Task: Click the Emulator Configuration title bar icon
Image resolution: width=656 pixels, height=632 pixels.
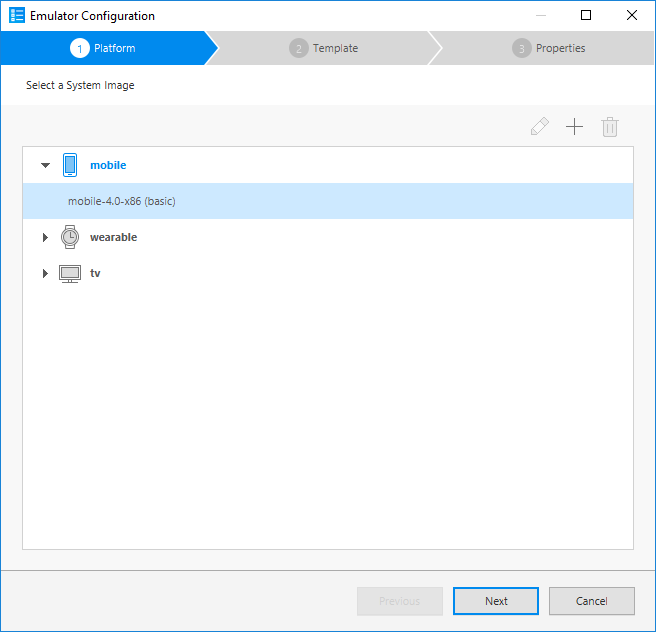Action: 16,16
